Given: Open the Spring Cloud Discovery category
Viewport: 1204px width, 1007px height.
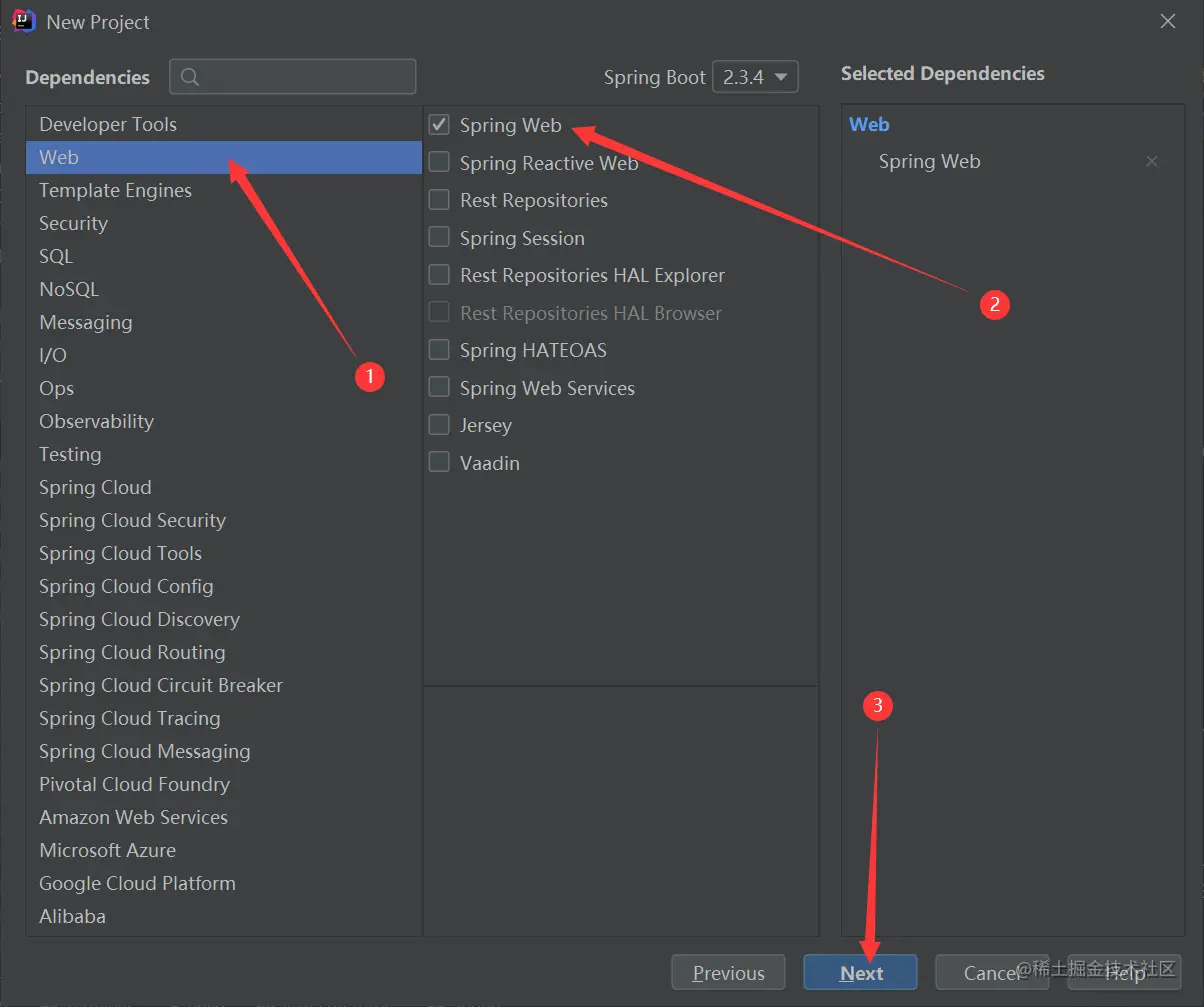Looking at the screenshot, I should click(x=224, y=619).
